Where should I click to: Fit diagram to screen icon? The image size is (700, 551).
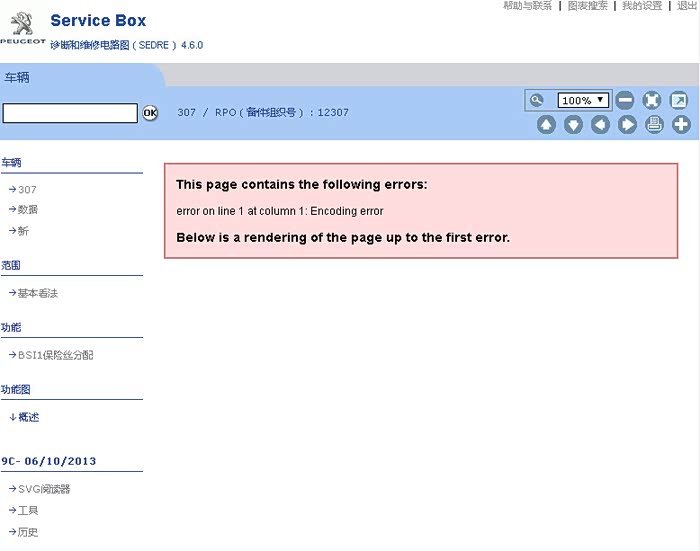pos(652,100)
